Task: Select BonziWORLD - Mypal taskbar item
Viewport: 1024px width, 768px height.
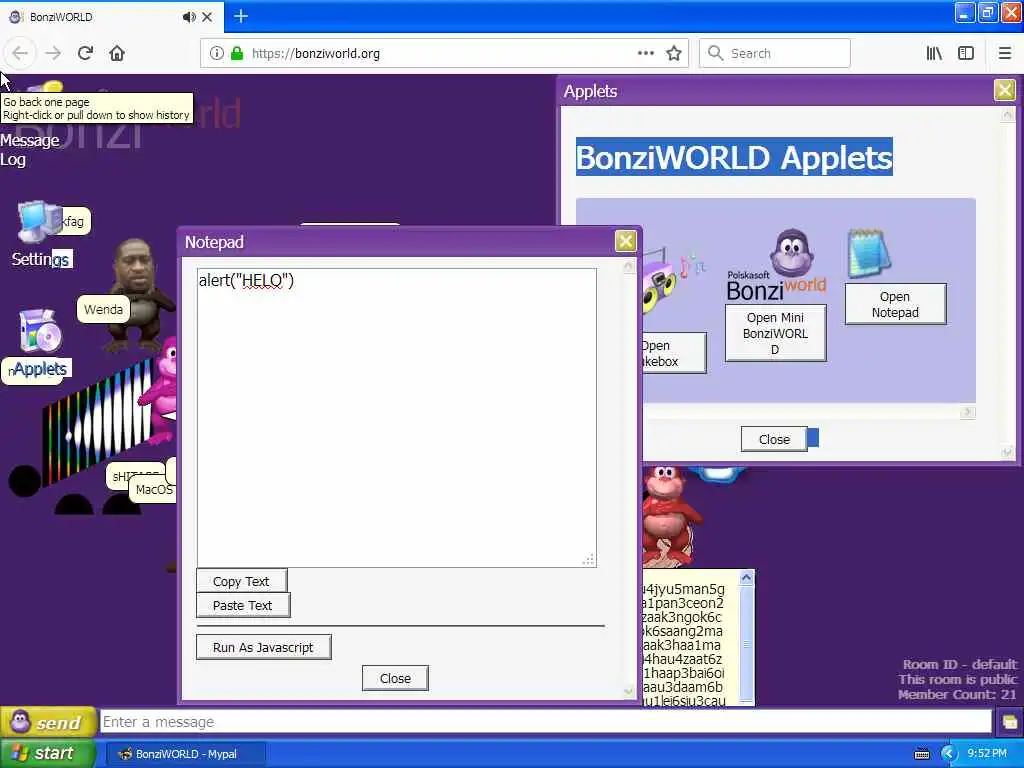Action: [185, 754]
